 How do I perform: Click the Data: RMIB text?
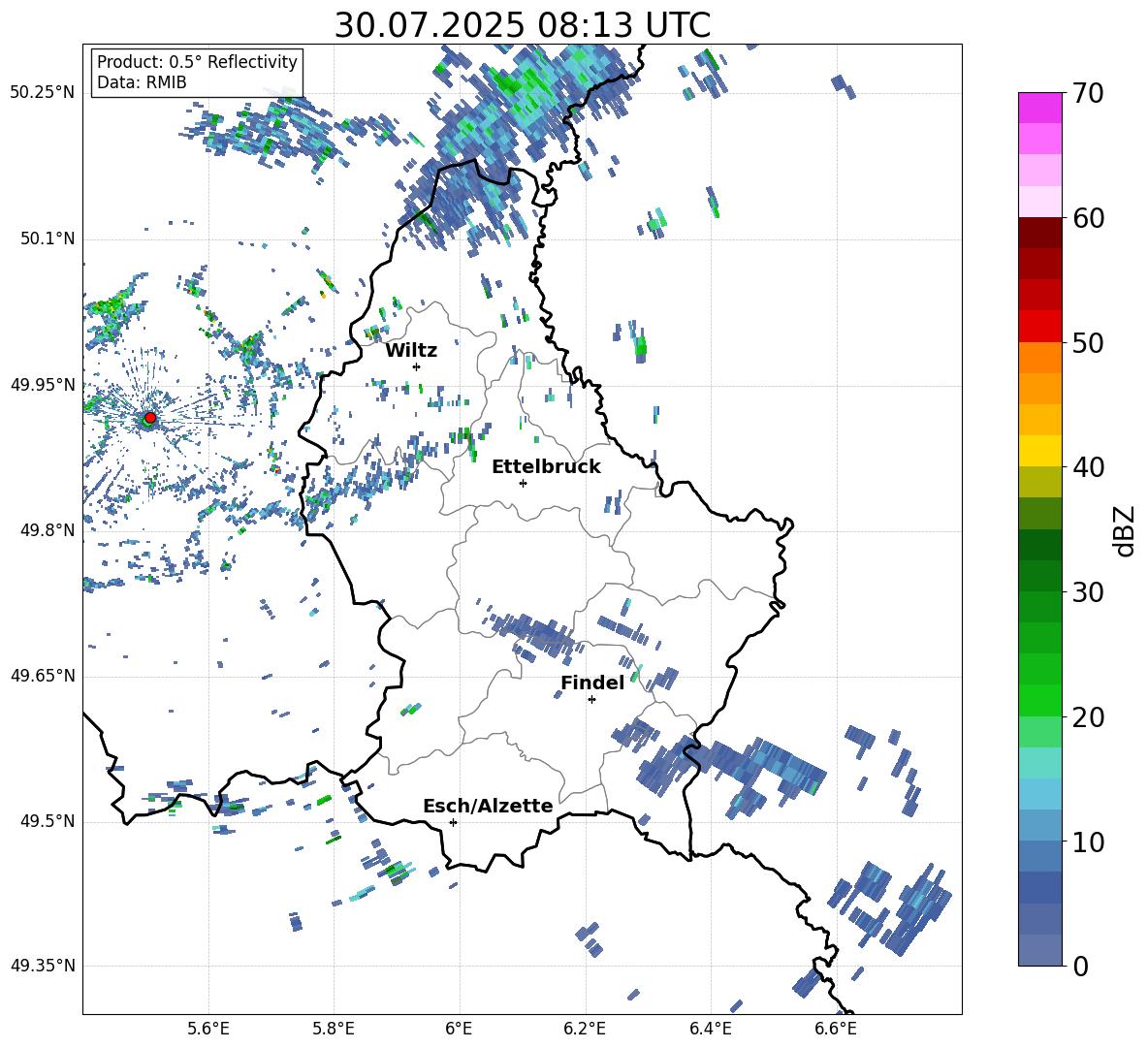(x=142, y=82)
